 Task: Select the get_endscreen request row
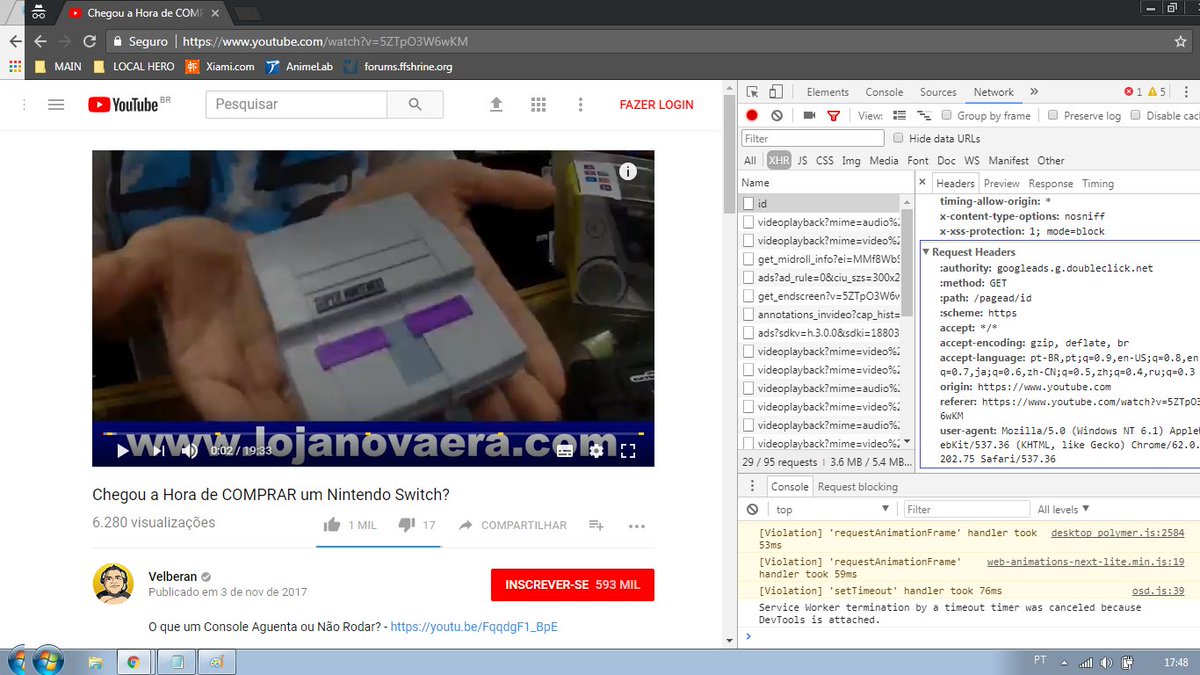coord(820,296)
